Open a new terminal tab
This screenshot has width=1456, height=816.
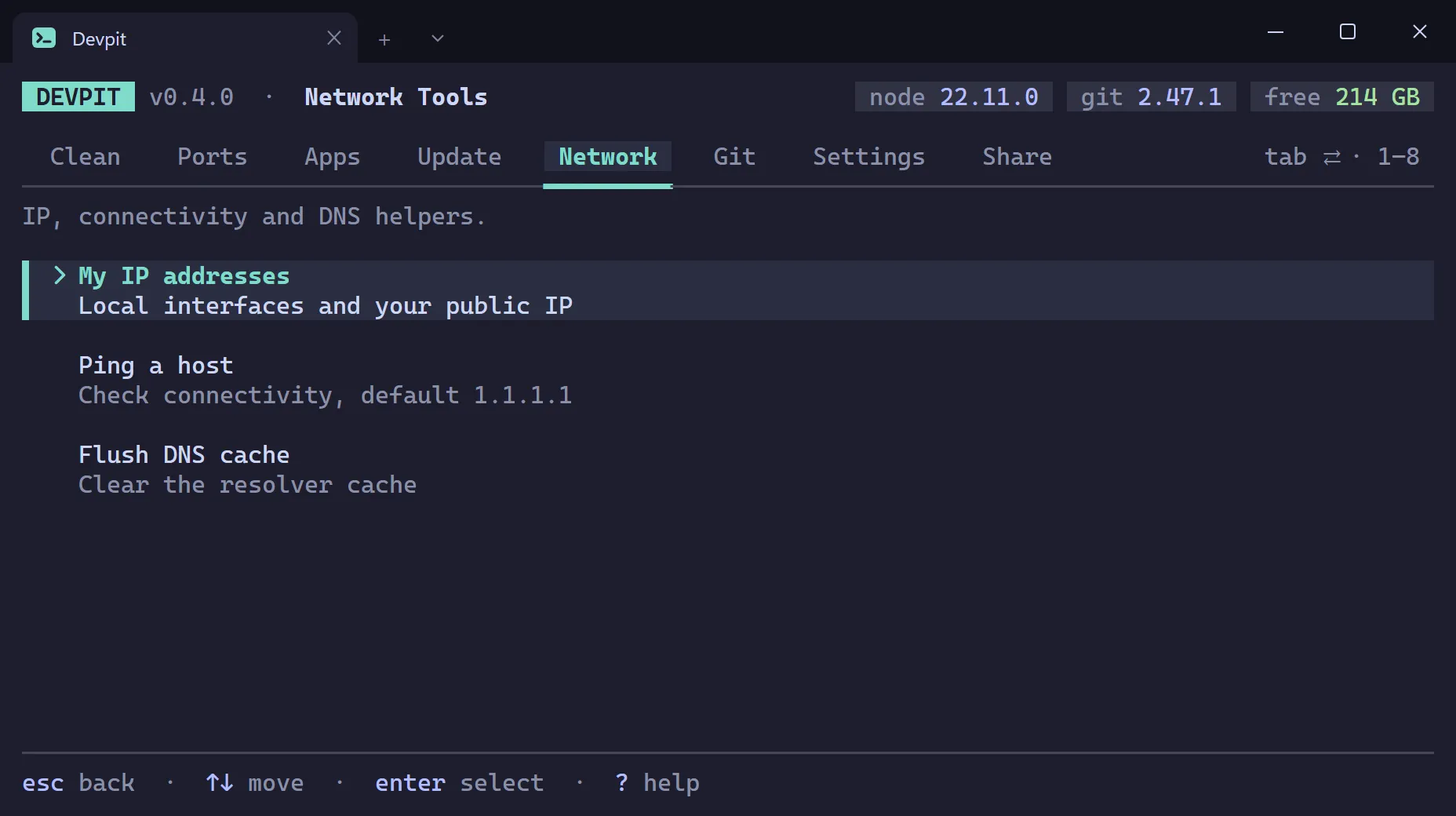click(384, 39)
